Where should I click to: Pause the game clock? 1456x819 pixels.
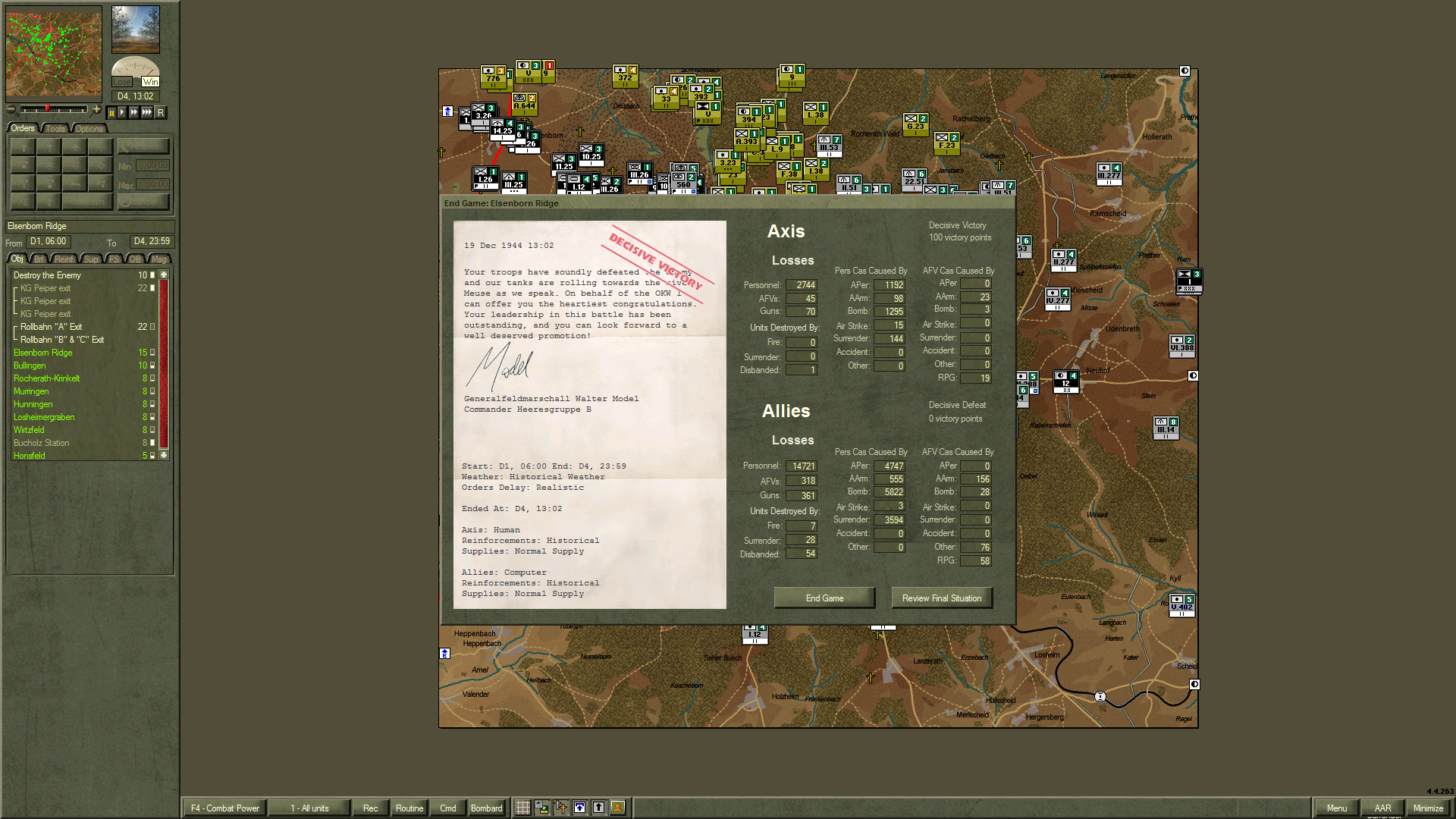[111, 112]
